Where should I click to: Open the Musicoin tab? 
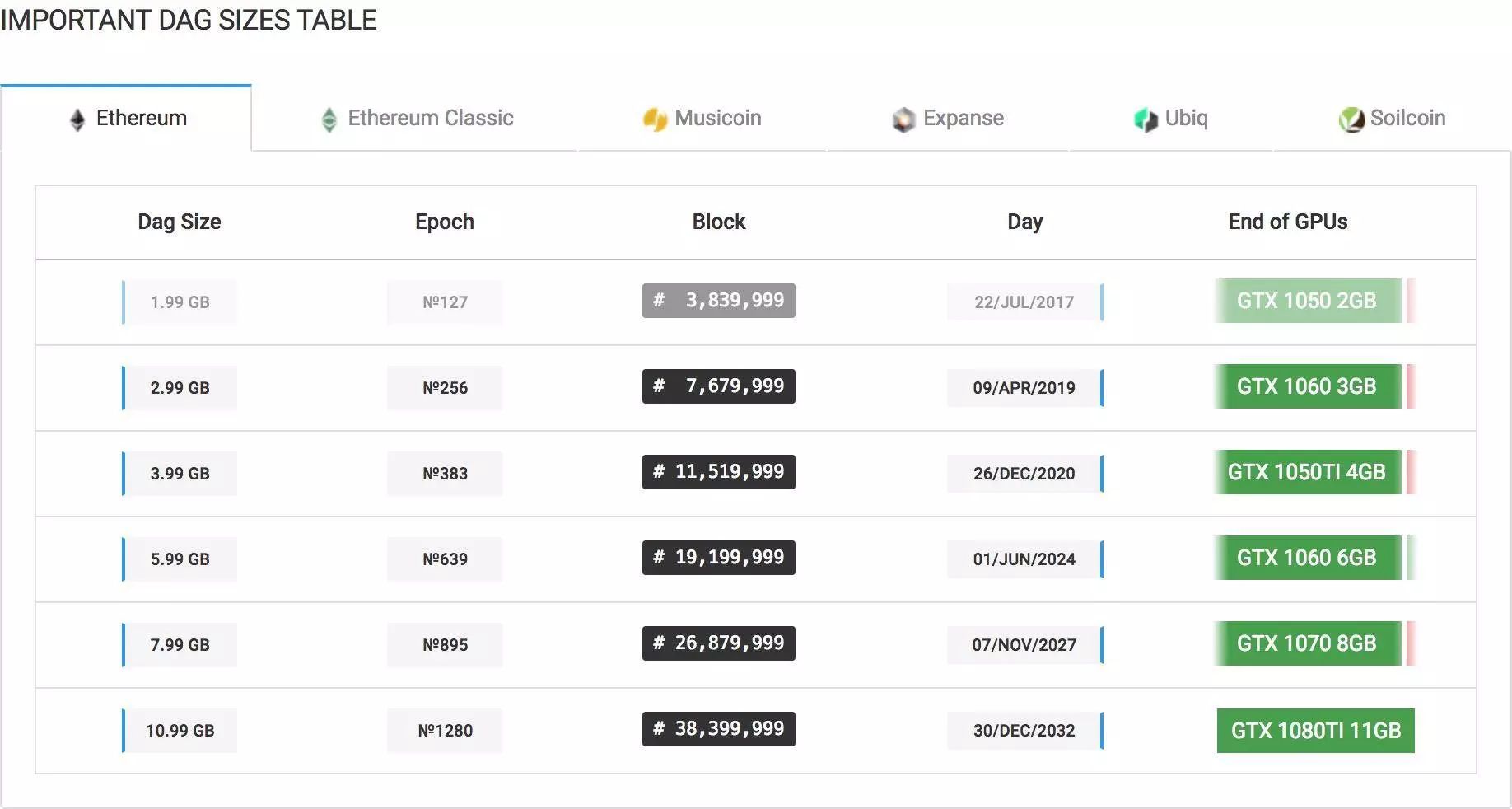(702, 119)
